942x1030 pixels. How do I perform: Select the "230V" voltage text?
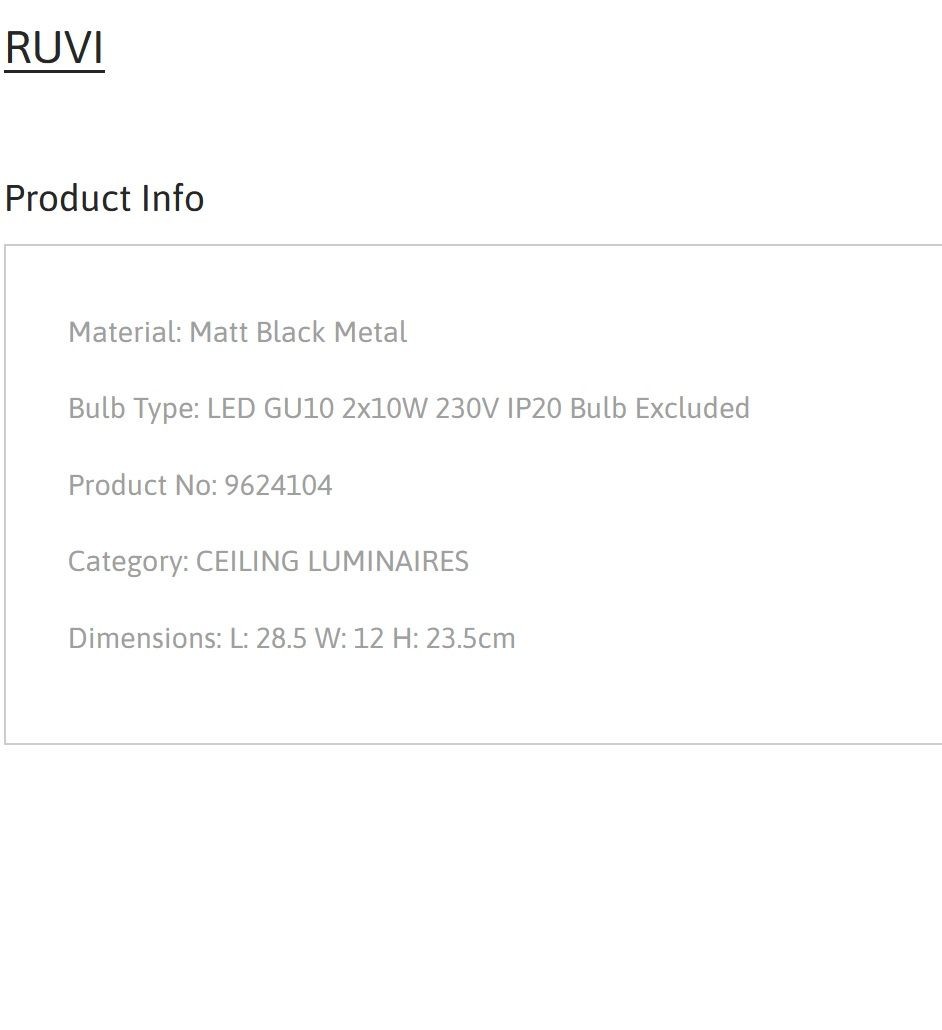tap(467, 408)
